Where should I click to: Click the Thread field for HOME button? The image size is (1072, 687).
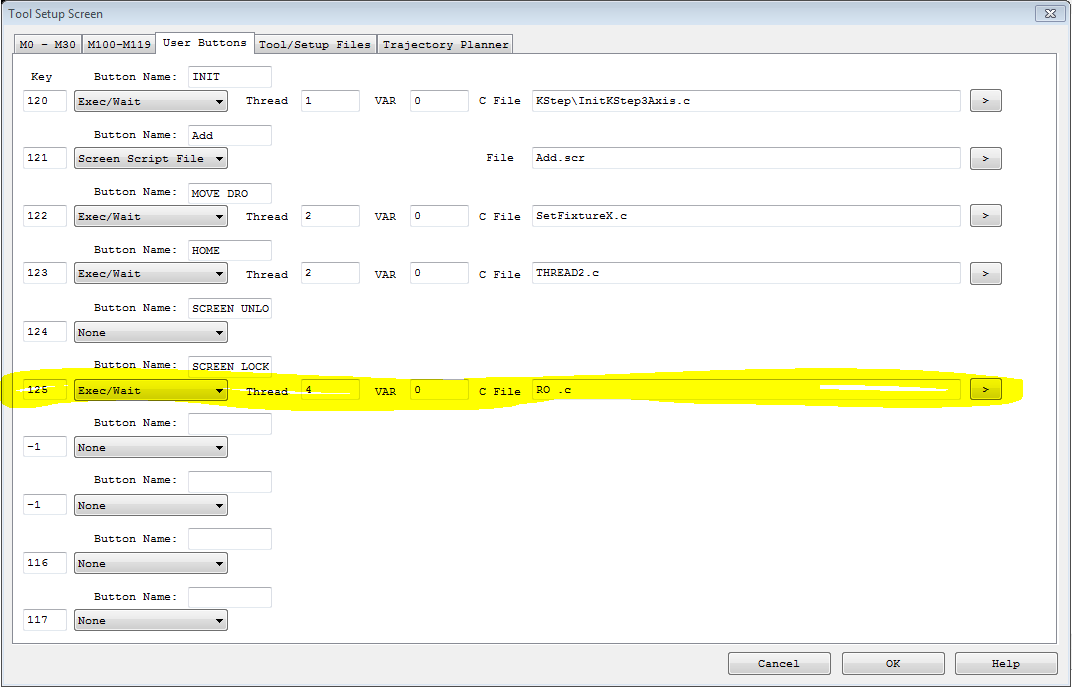pyautogui.click(x=330, y=274)
